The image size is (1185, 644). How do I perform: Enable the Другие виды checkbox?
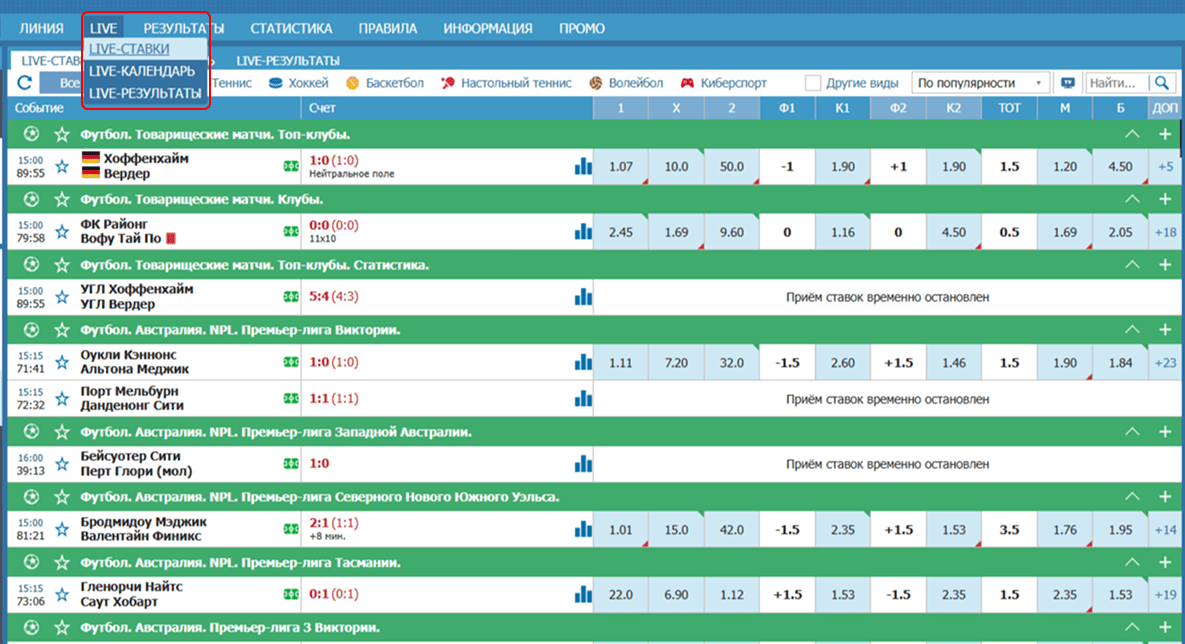(814, 83)
